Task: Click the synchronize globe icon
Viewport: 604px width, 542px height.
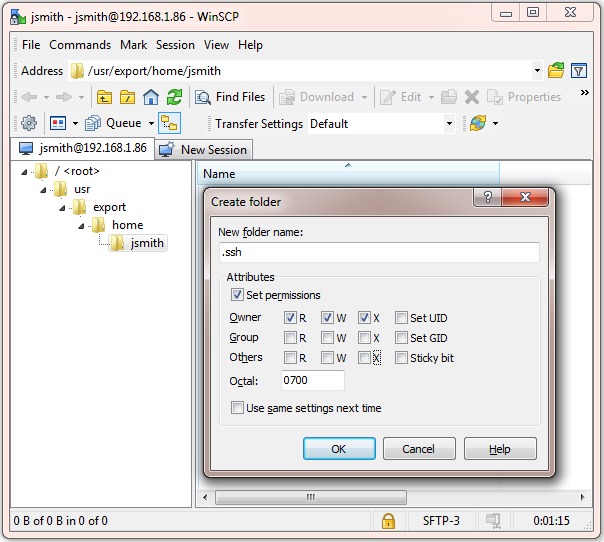Action: pos(478,123)
